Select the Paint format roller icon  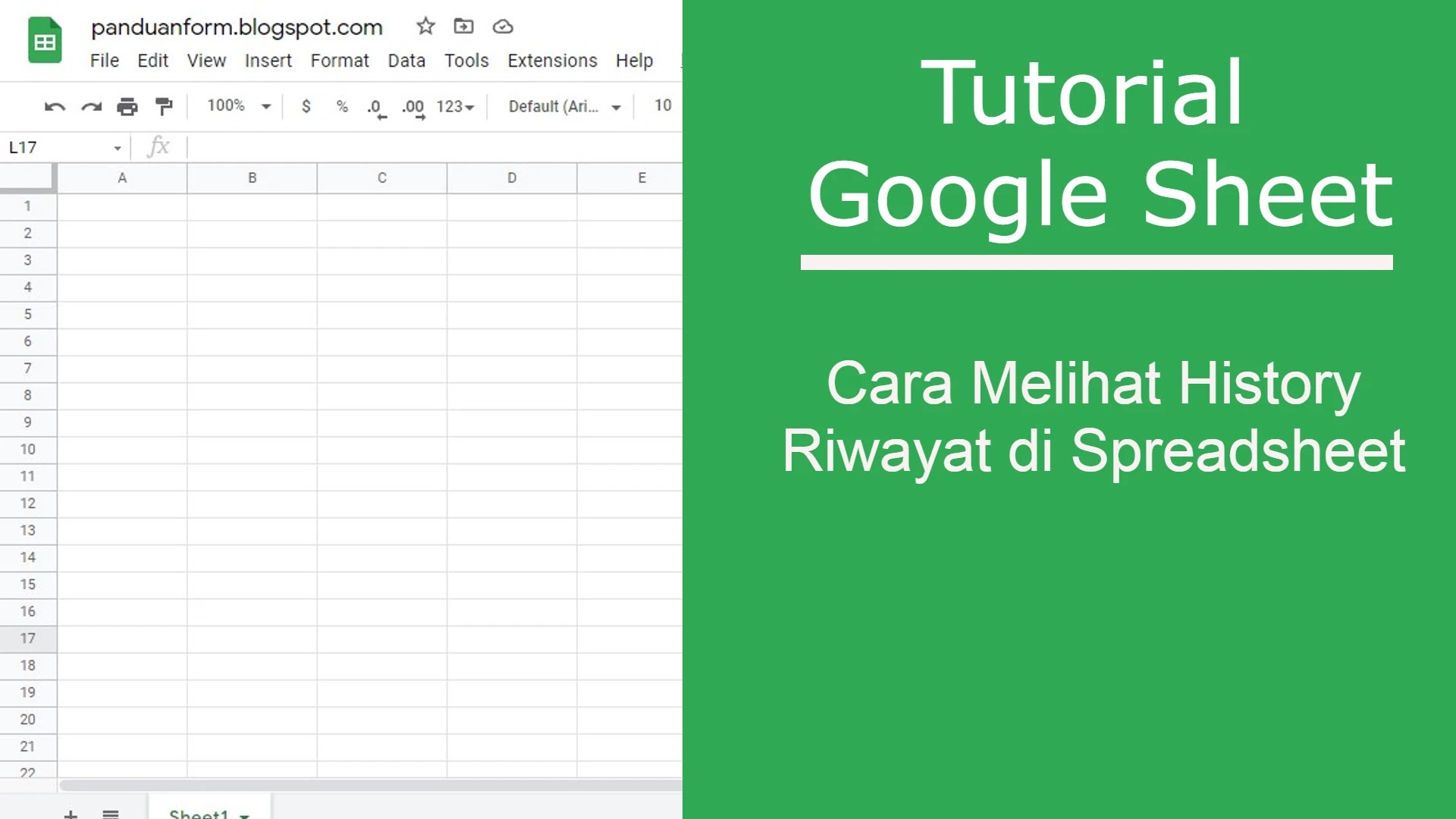coord(164,107)
